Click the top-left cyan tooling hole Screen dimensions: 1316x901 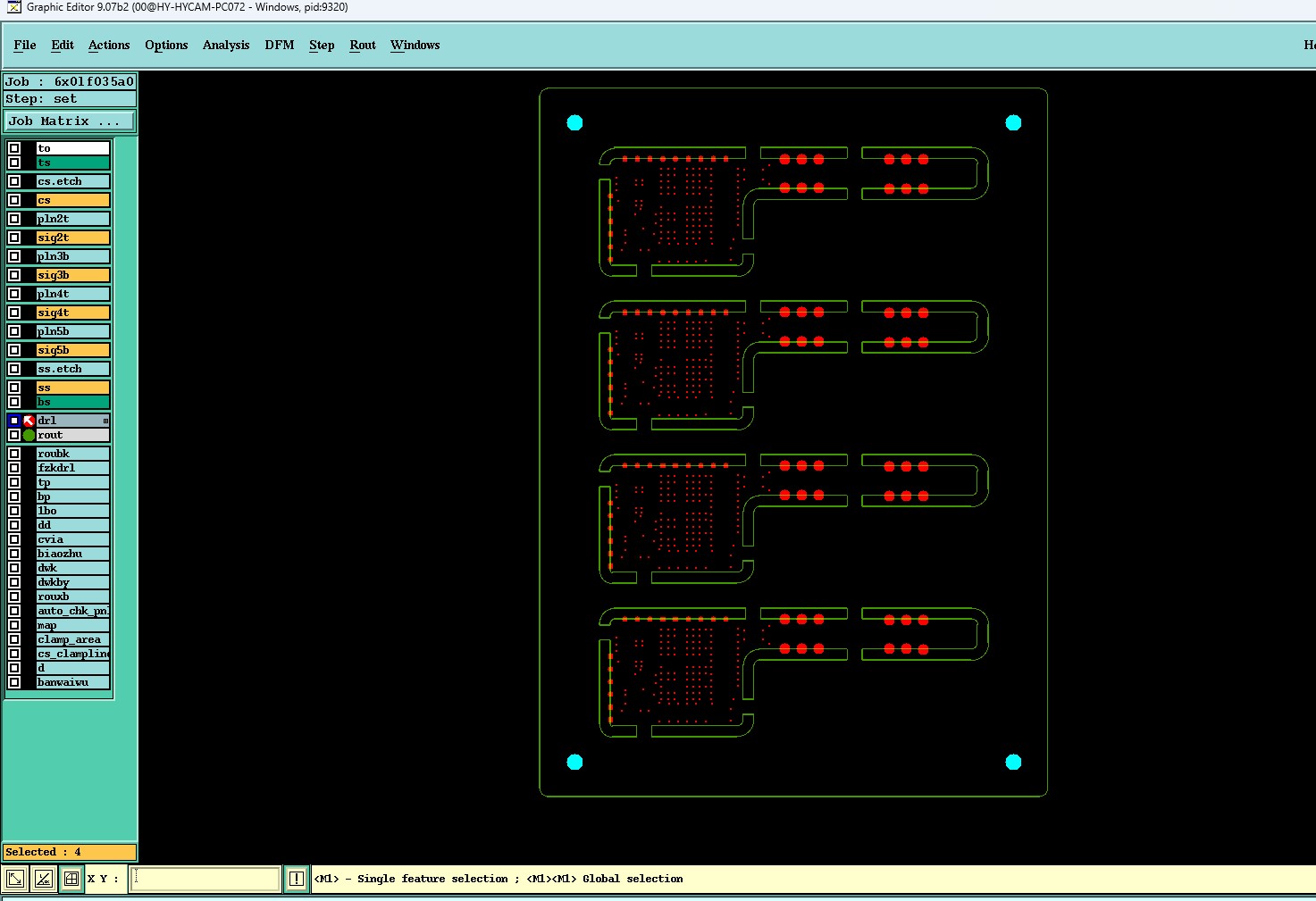click(x=575, y=122)
